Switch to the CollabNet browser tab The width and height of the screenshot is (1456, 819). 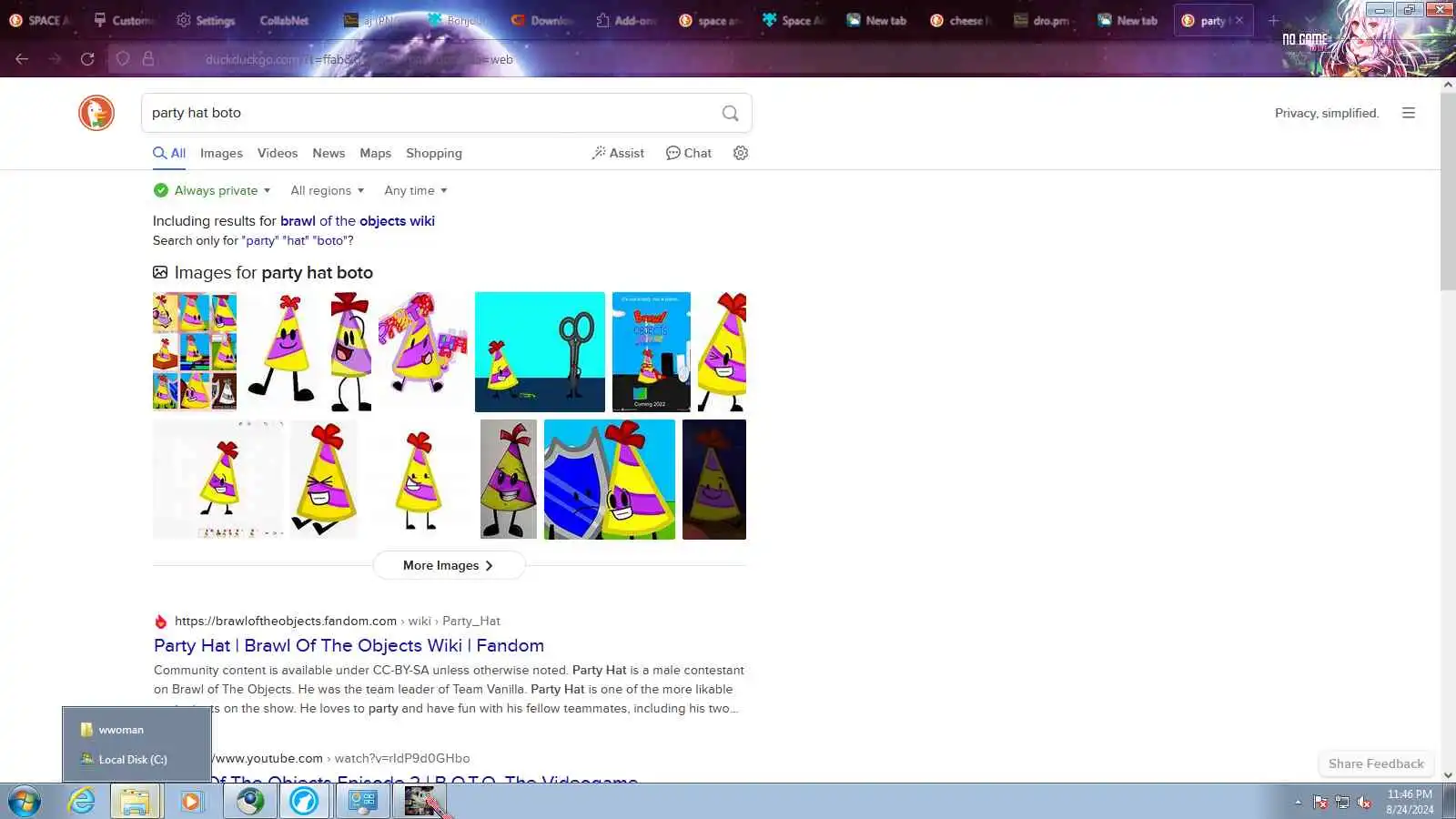[x=284, y=20]
